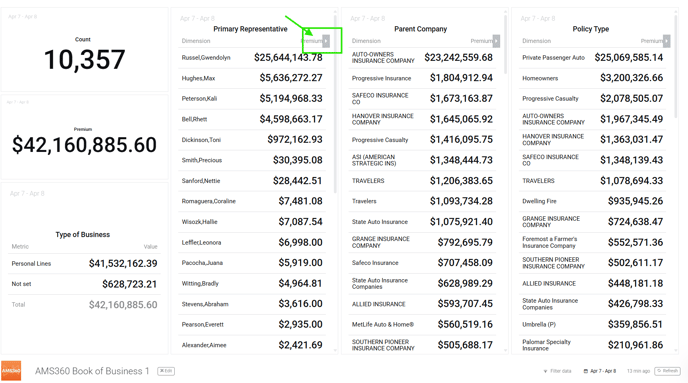Viewport: 688px width, 383px height.
Task: Click the Dimension header in Policy Type
Action: [536, 41]
